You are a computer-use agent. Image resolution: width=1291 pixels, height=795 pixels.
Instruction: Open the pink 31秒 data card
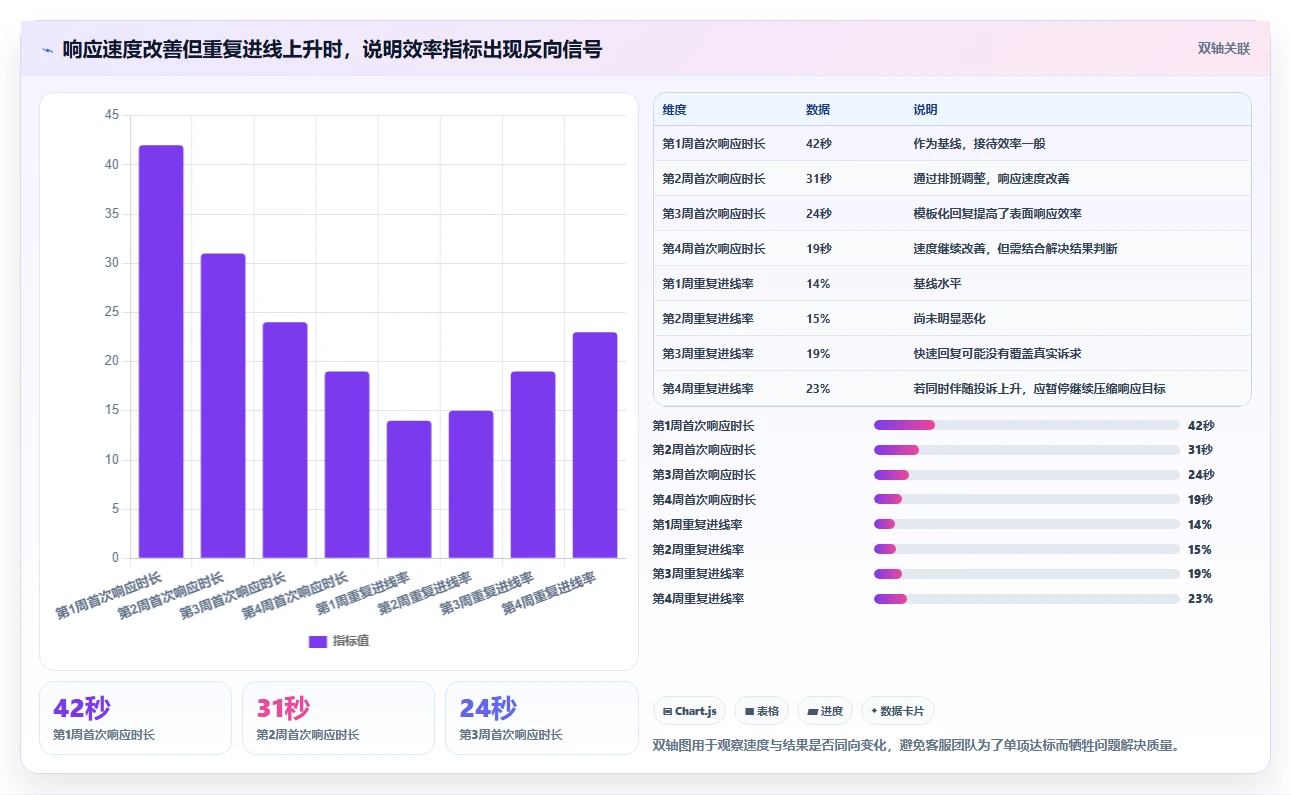[x=338, y=718]
